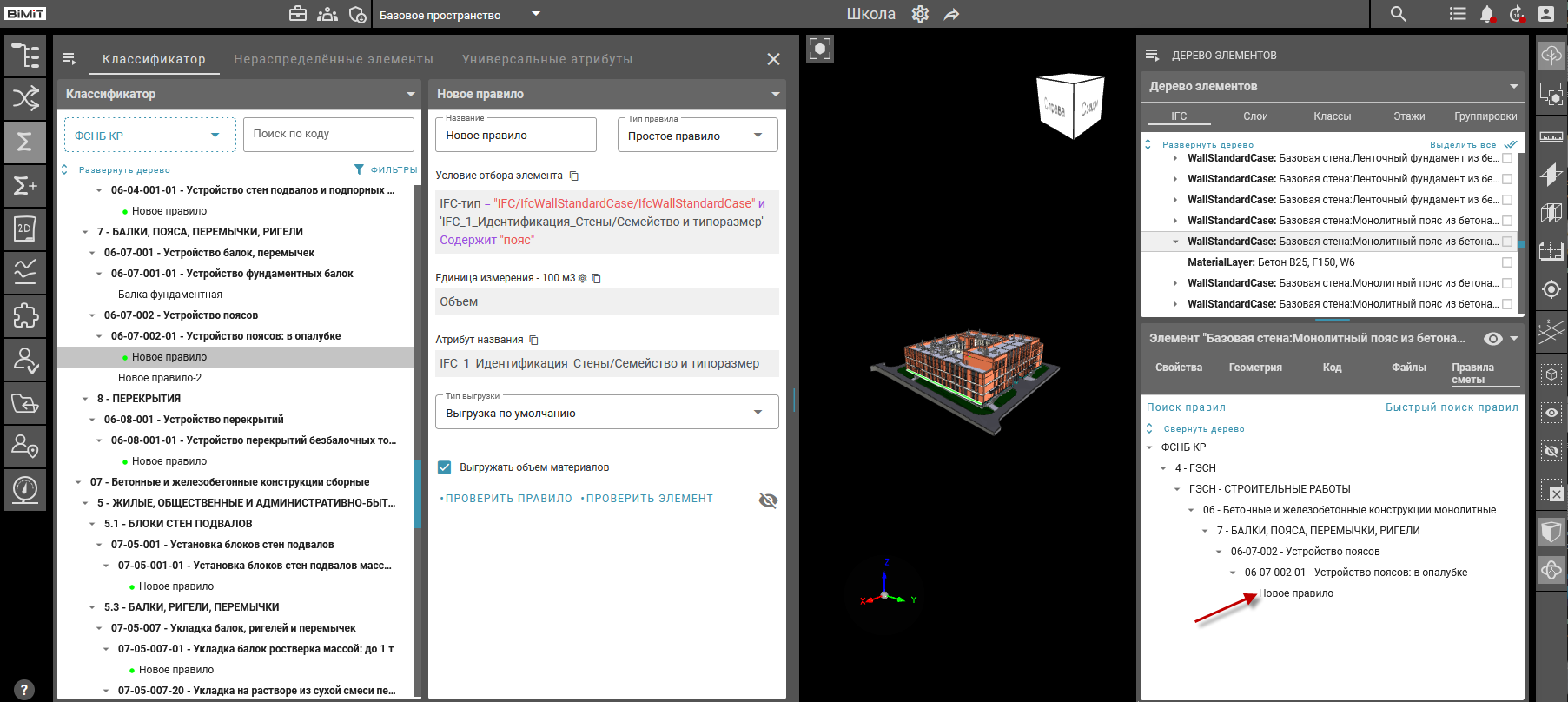The width and height of the screenshot is (1568, 702).
Task: Expand the Тип выгрузки dropdown
Action: pos(606,413)
